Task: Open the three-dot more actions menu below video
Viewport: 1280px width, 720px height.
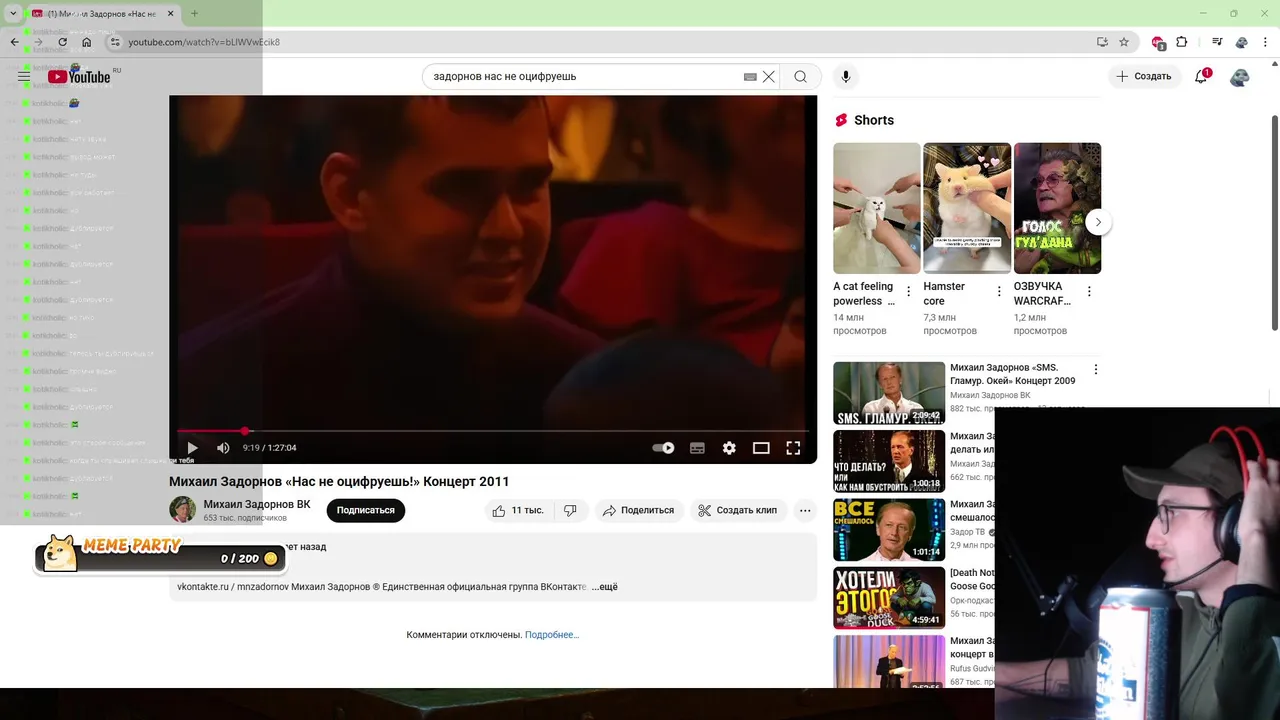Action: click(805, 510)
